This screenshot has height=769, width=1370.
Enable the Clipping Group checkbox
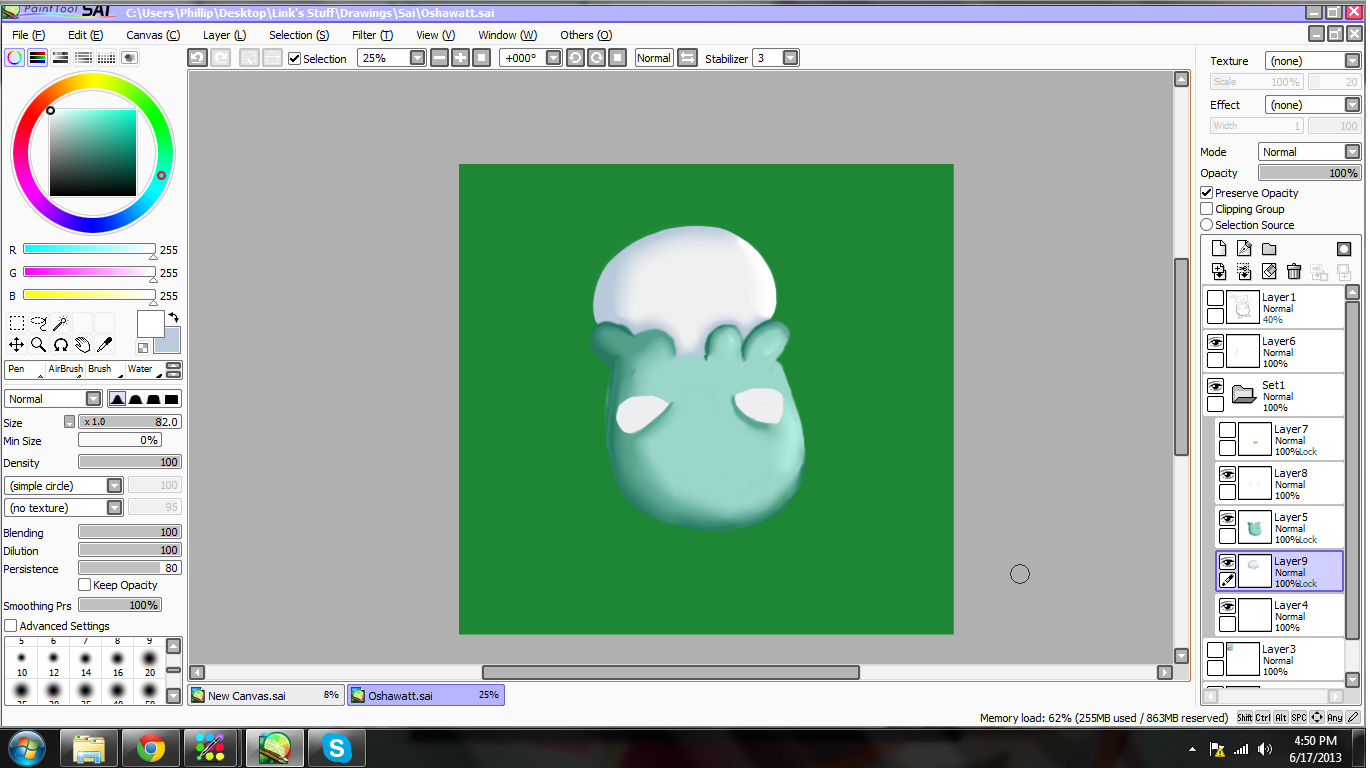(1207, 209)
